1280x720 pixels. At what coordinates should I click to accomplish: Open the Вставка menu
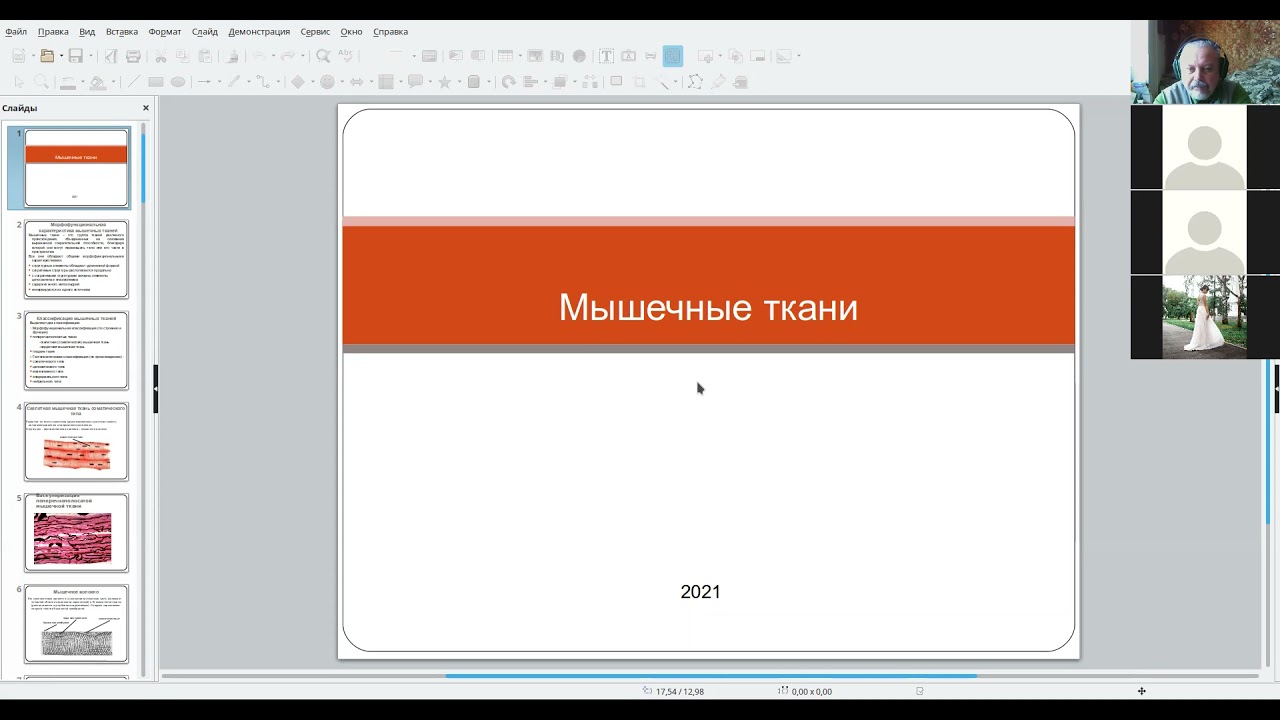122,31
